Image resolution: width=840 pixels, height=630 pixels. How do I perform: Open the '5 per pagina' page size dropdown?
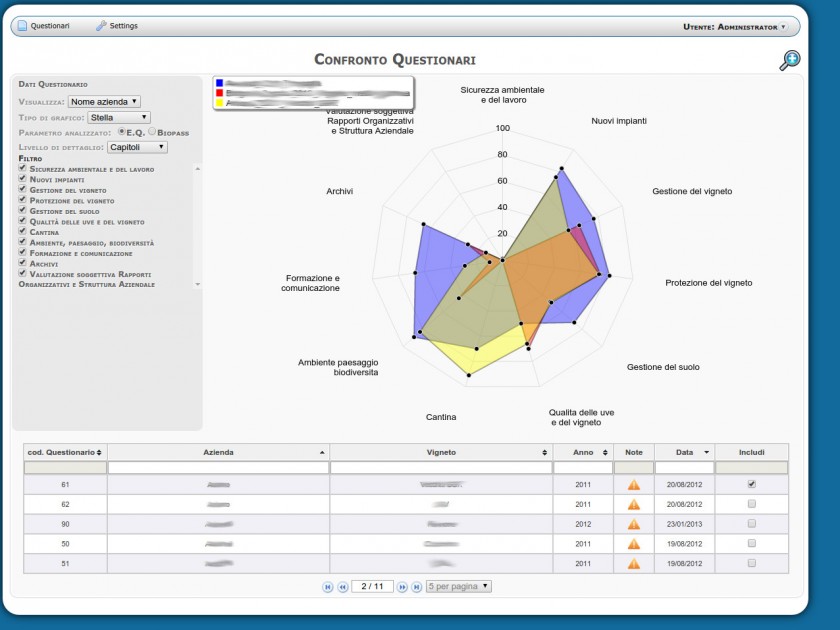(458, 587)
